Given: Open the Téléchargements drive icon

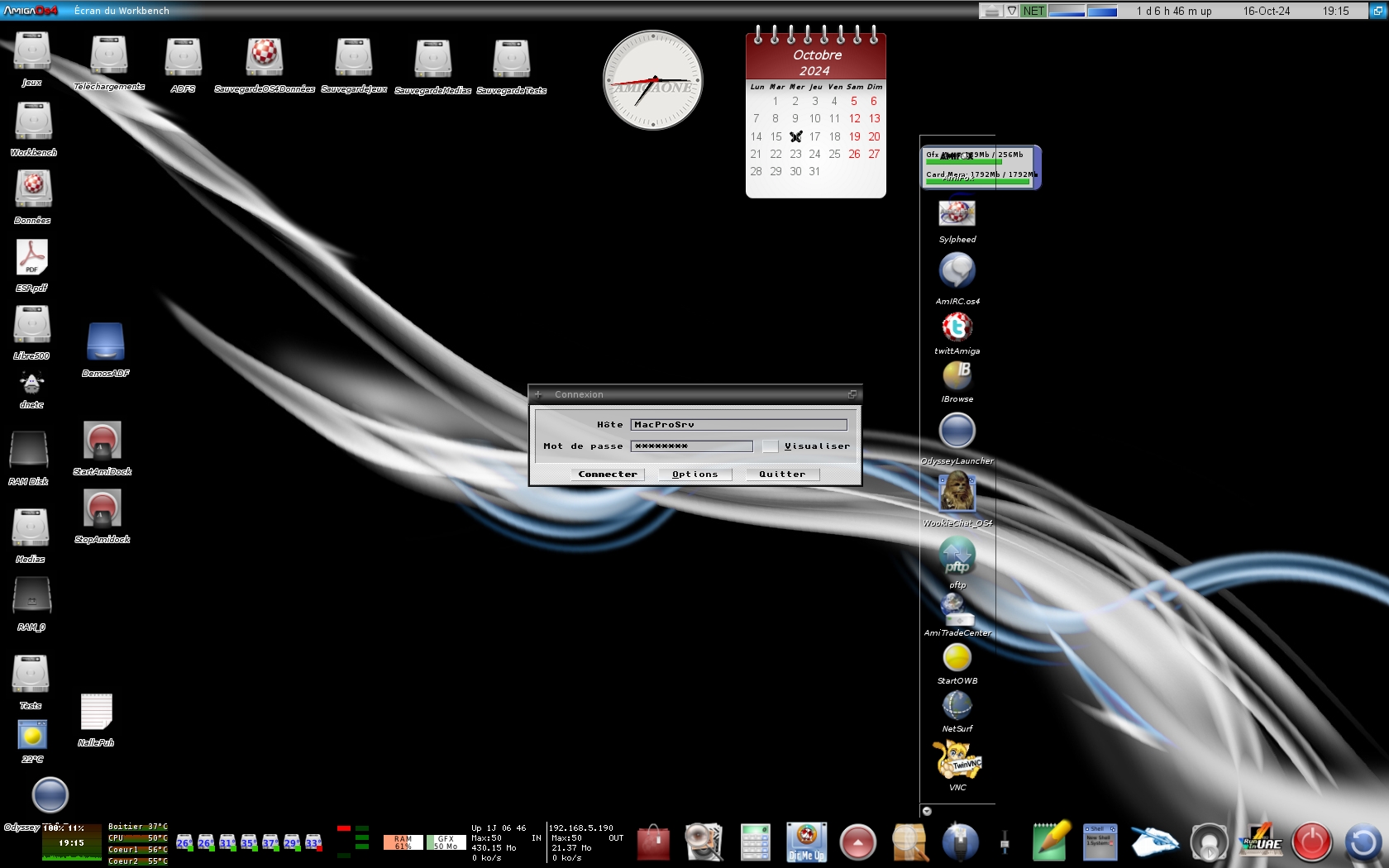Looking at the screenshot, I should click(x=109, y=56).
